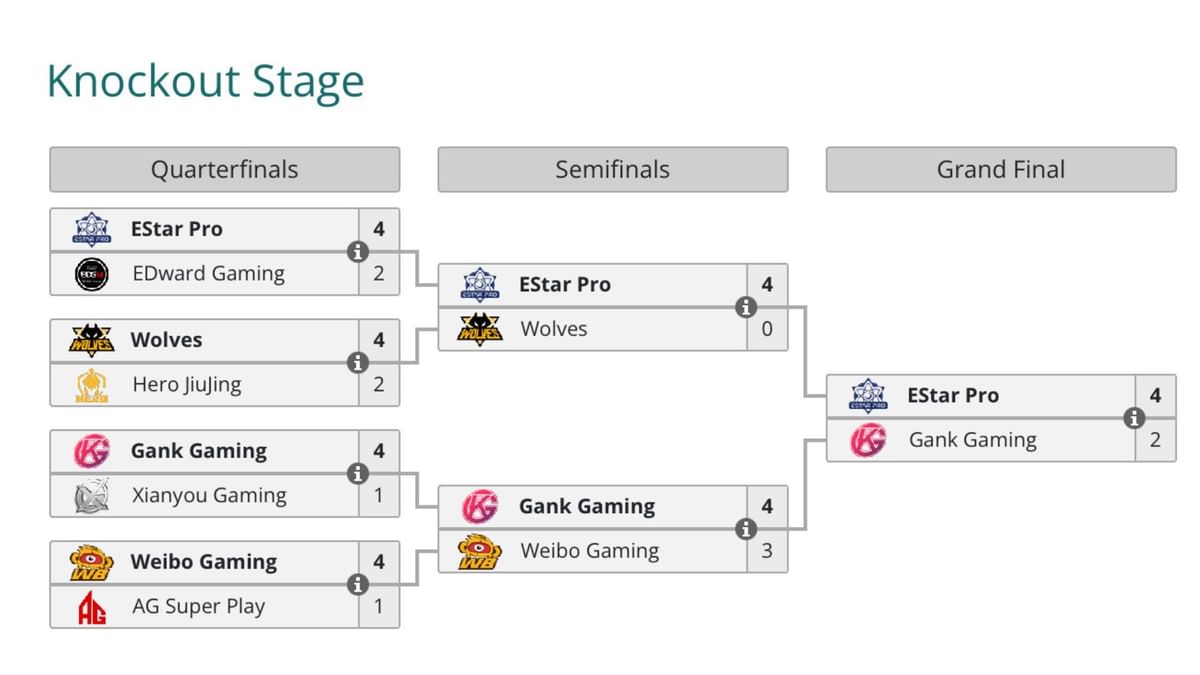This screenshot has height=675, width=1200.
Task: Show match details for Grand Final
Action: 1133,418
